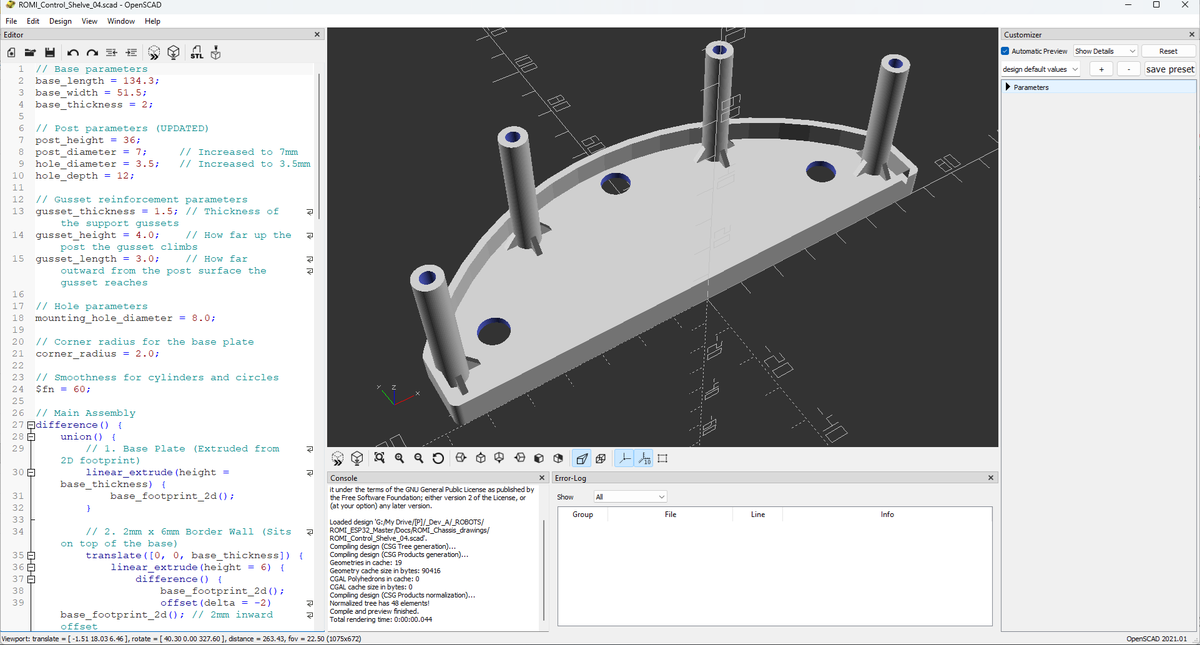Image resolution: width=1200 pixels, height=645 pixels.
Task: Preview the design from the editor toolbar
Action: (154, 52)
